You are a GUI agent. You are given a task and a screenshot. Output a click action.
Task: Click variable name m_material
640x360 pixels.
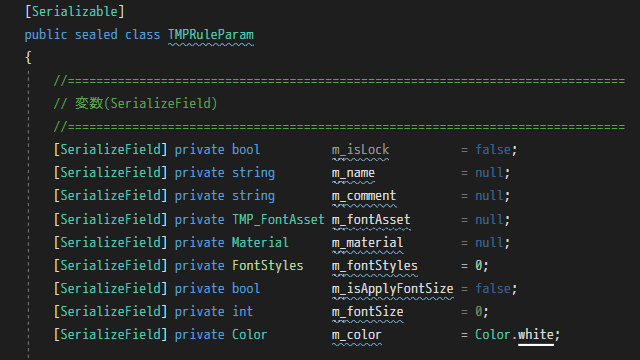pyautogui.click(x=367, y=243)
